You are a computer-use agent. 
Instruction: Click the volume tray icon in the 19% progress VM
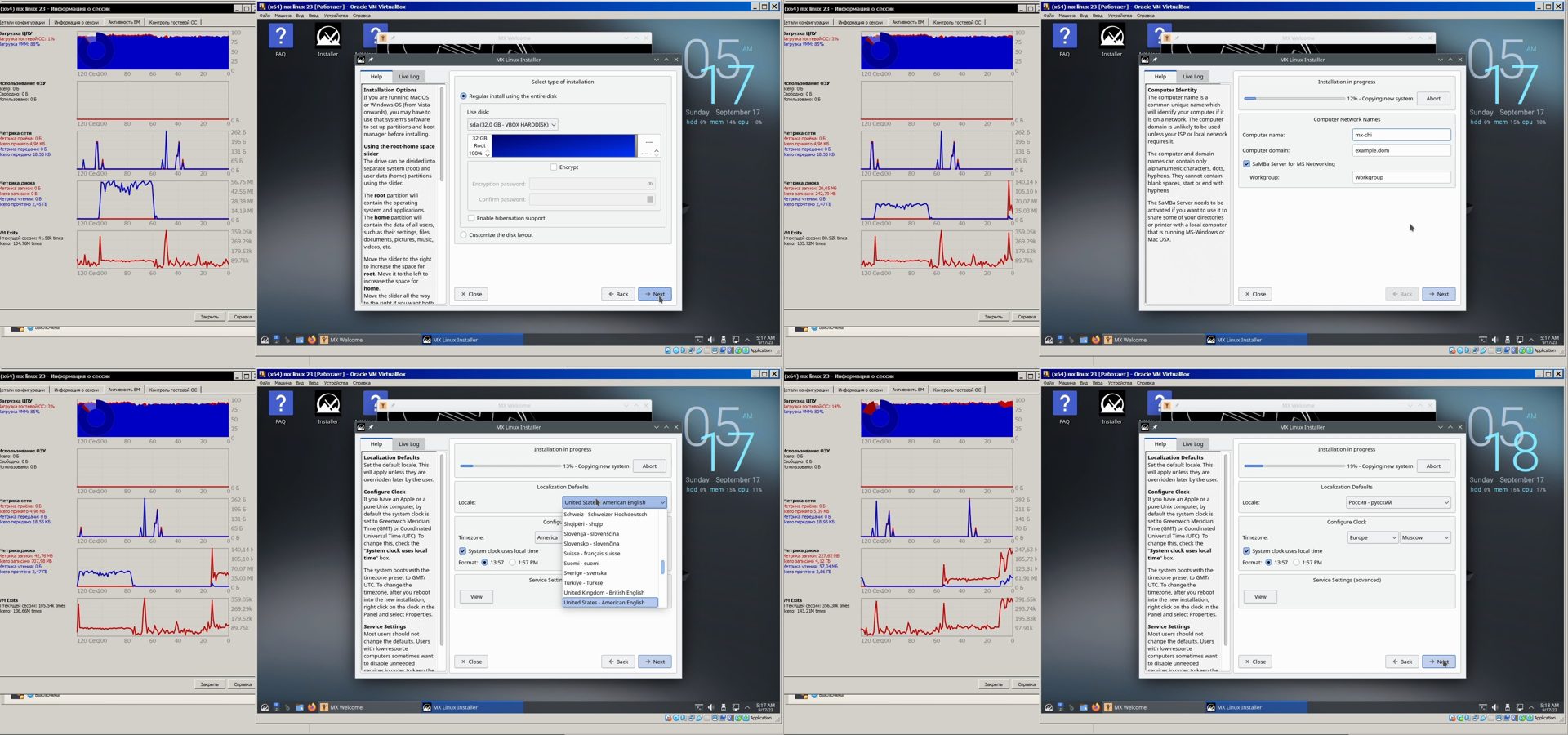[x=1494, y=707]
